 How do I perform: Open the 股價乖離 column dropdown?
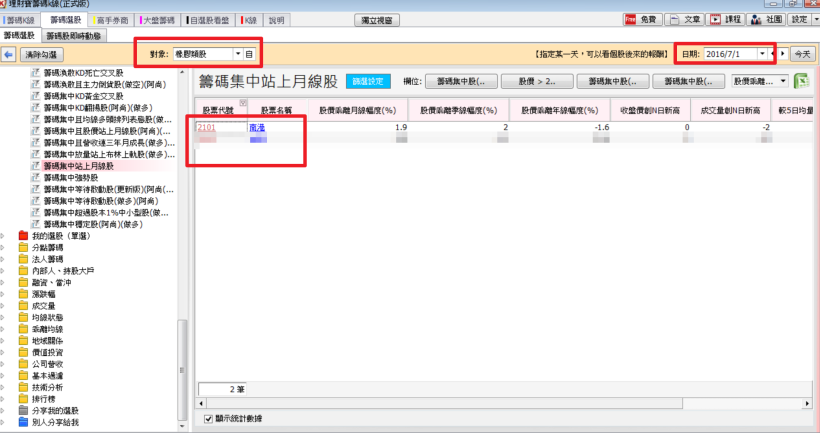[x=783, y=81]
